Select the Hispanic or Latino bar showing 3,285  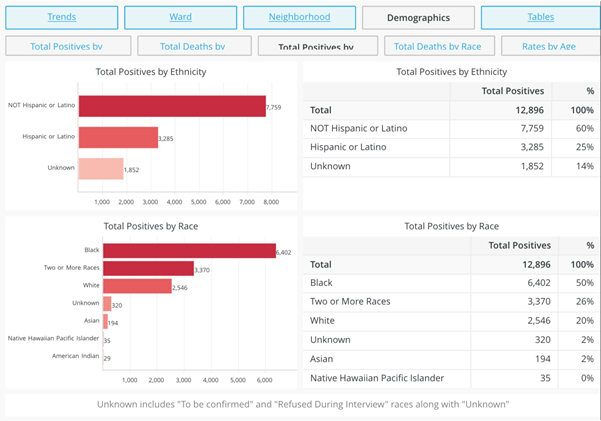[x=118, y=137]
